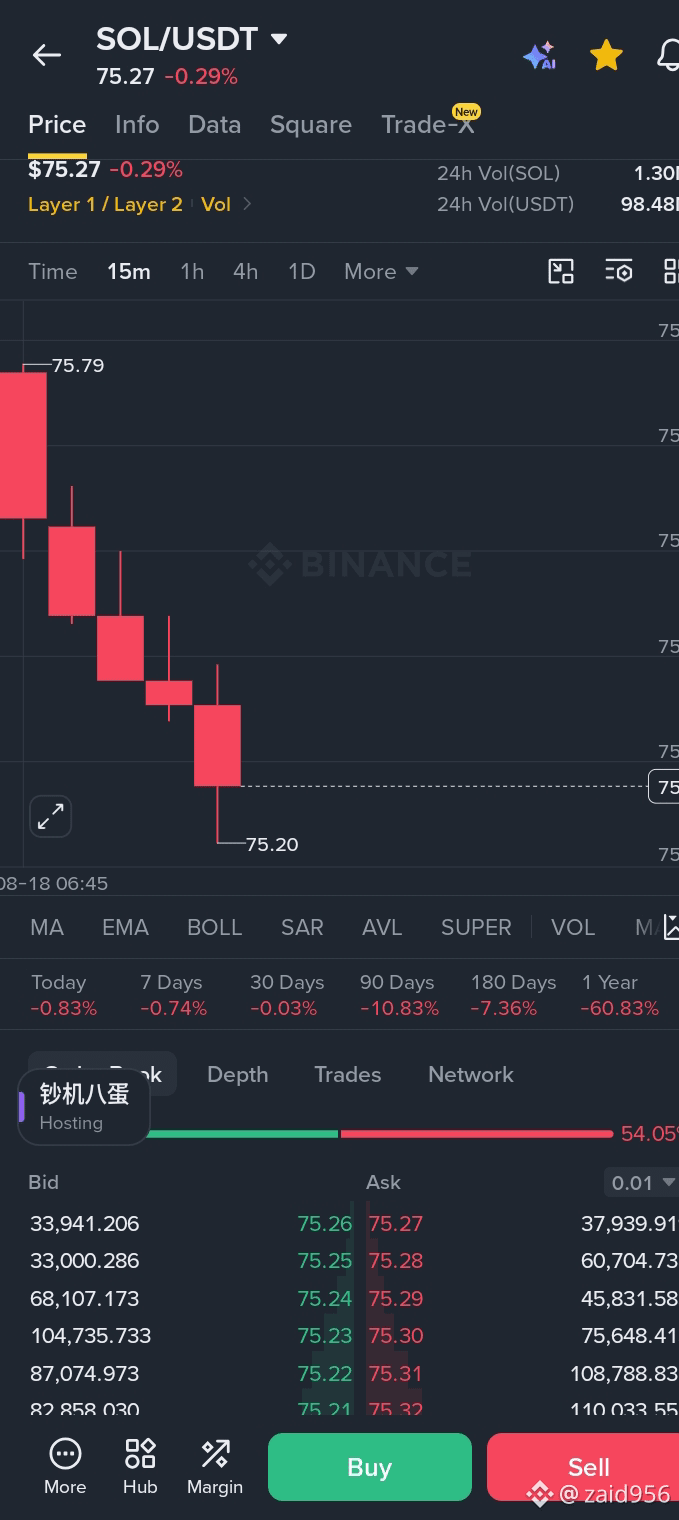Select the 75.23 bid price row
The height and width of the screenshot is (1520, 679).
click(x=190, y=1336)
